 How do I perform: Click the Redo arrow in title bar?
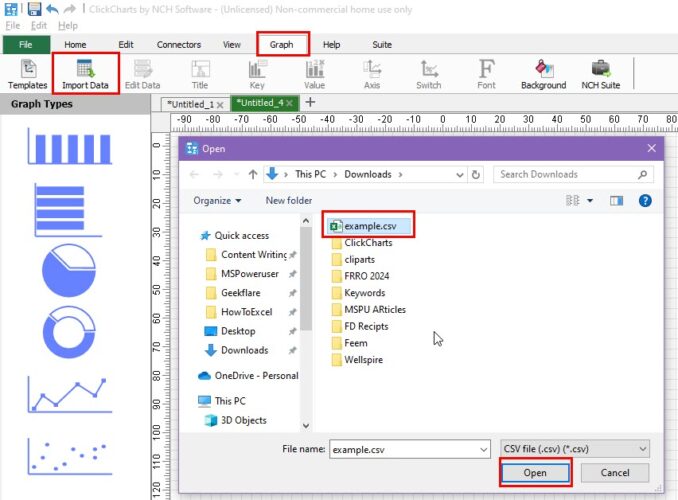(x=69, y=9)
